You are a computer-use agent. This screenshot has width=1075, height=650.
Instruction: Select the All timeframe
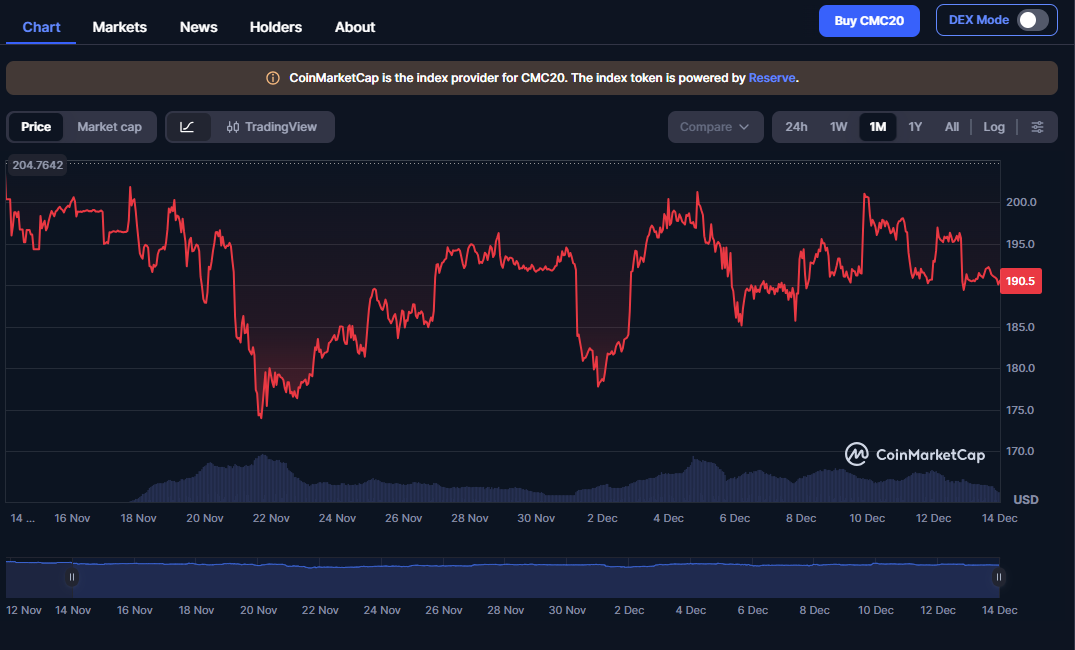point(951,127)
